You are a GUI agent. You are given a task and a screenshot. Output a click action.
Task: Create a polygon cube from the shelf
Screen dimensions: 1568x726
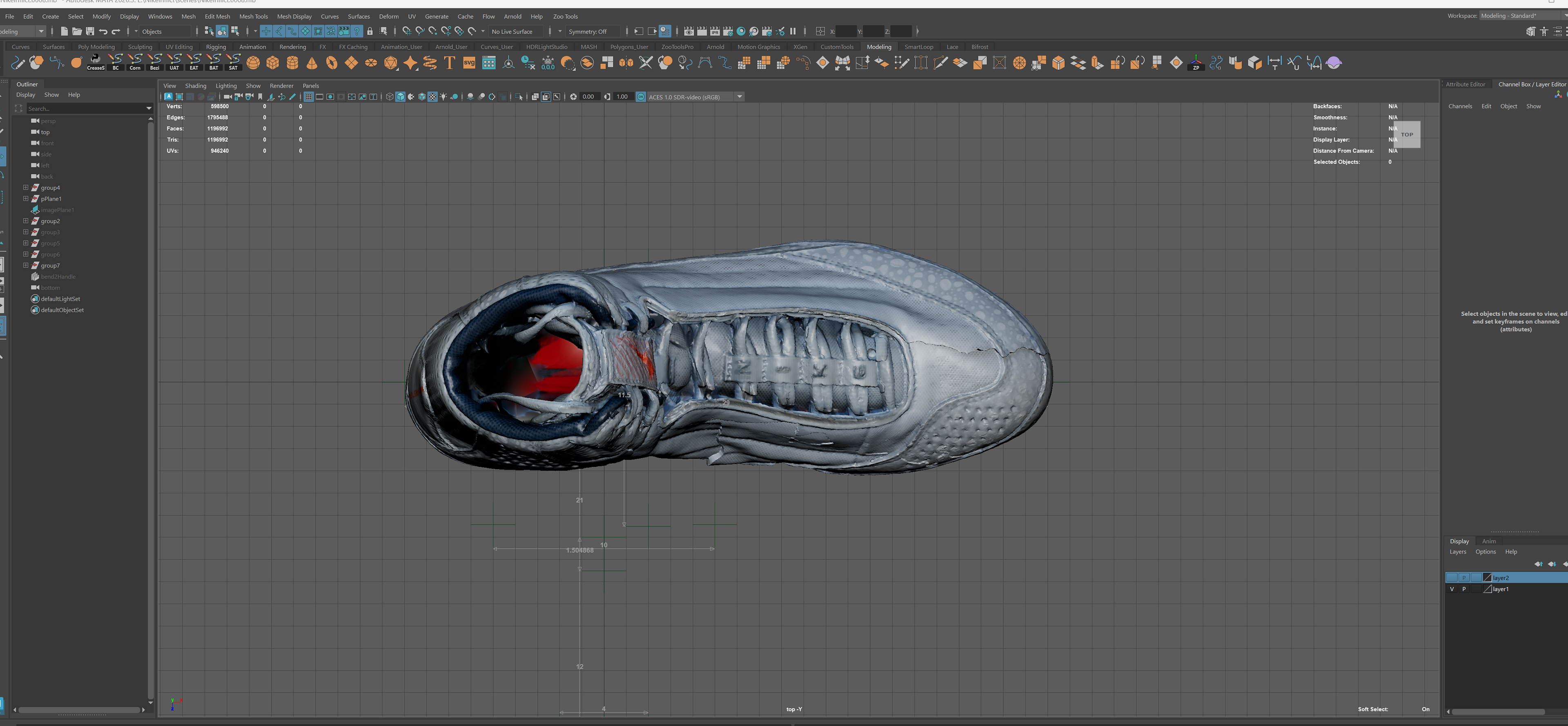pyautogui.click(x=273, y=63)
